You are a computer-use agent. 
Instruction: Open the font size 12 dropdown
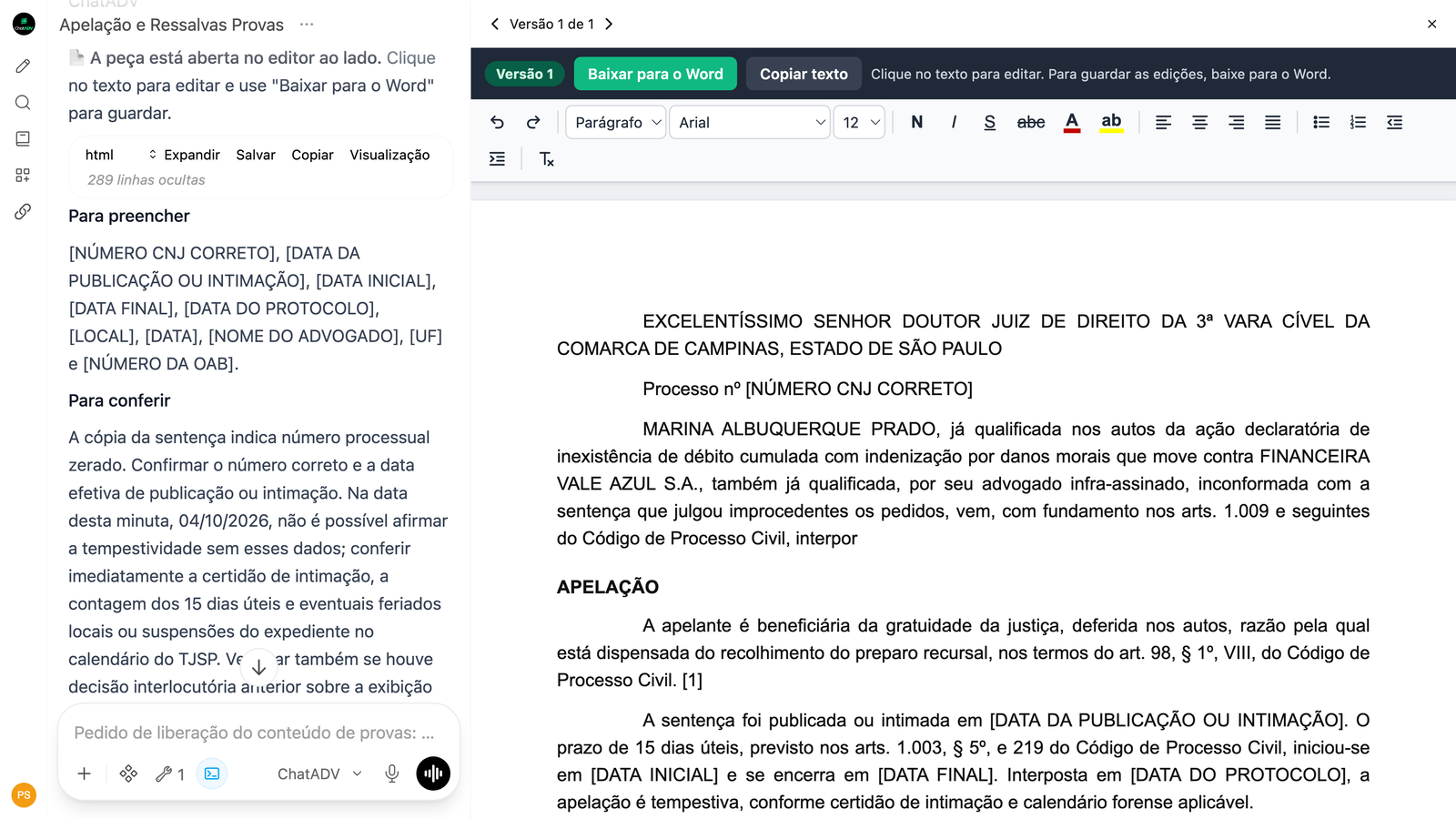pyautogui.click(x=859, y=122)
